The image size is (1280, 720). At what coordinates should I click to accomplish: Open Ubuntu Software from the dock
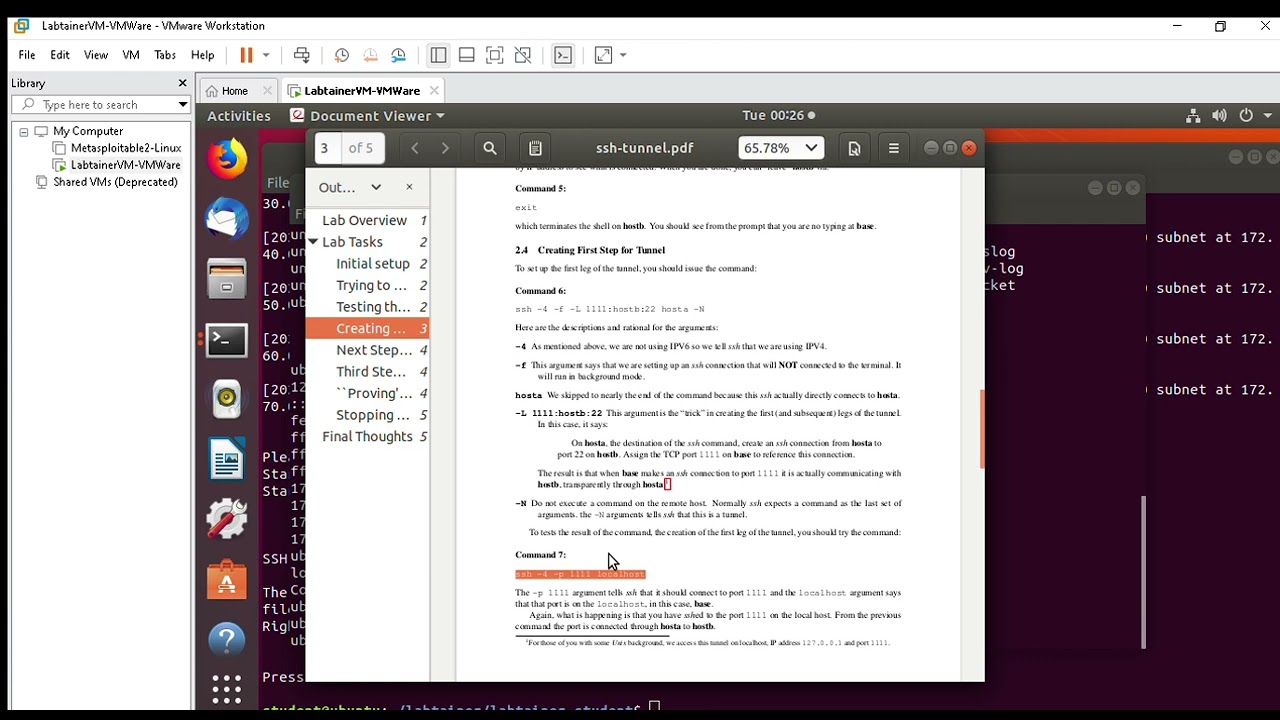tap(227, 580)
